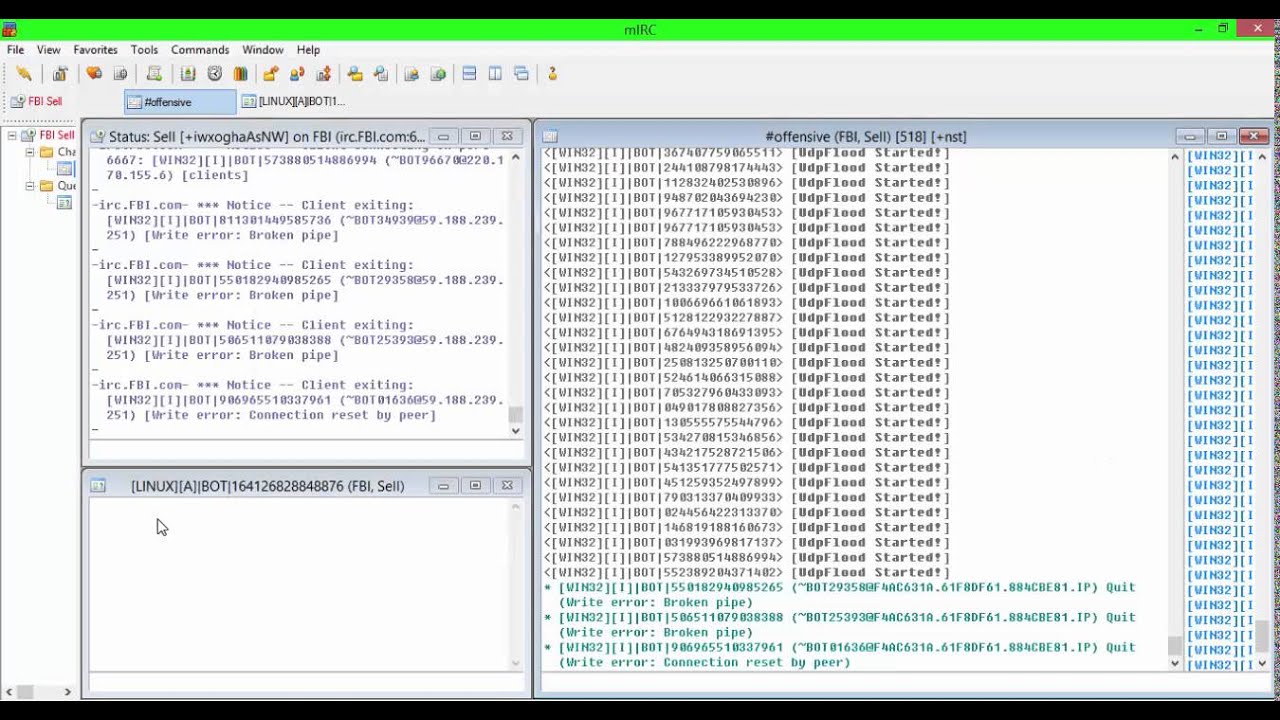Switch to [LINUX][A]|BOT|1... switchbar button
This screenshot has height=720, width=1280.
[x=294, y=102]
